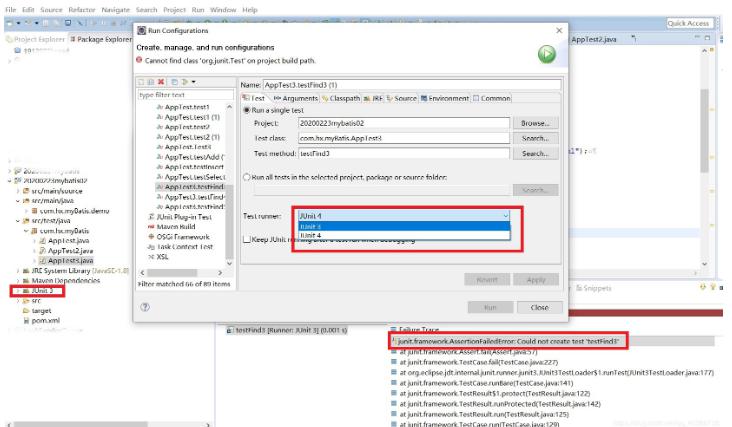This screenshot has width=732, height=427.
Task: Click the Revert button
Action: tap(487, 280)
